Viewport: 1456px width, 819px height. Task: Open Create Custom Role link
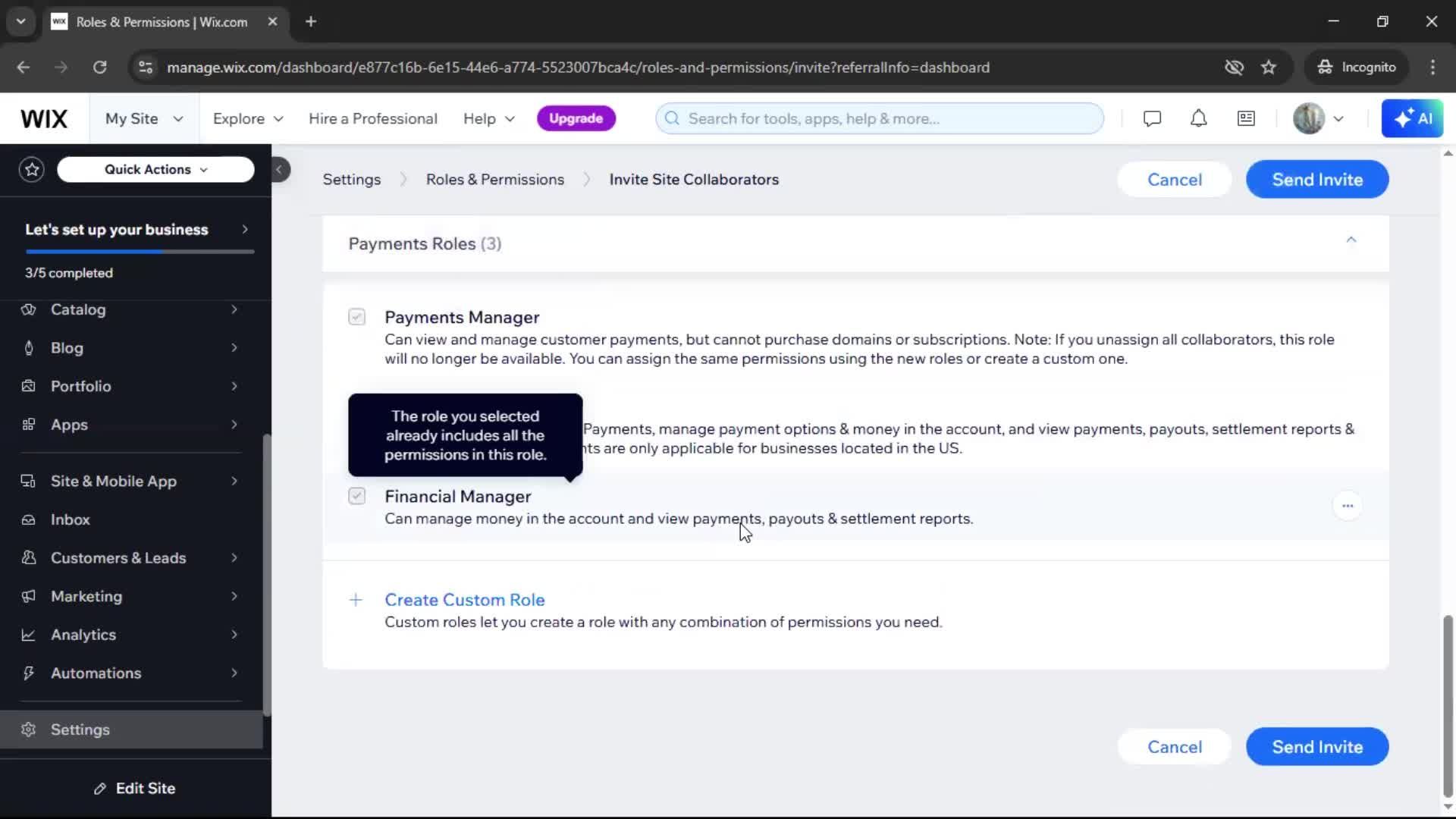point(465,600)
